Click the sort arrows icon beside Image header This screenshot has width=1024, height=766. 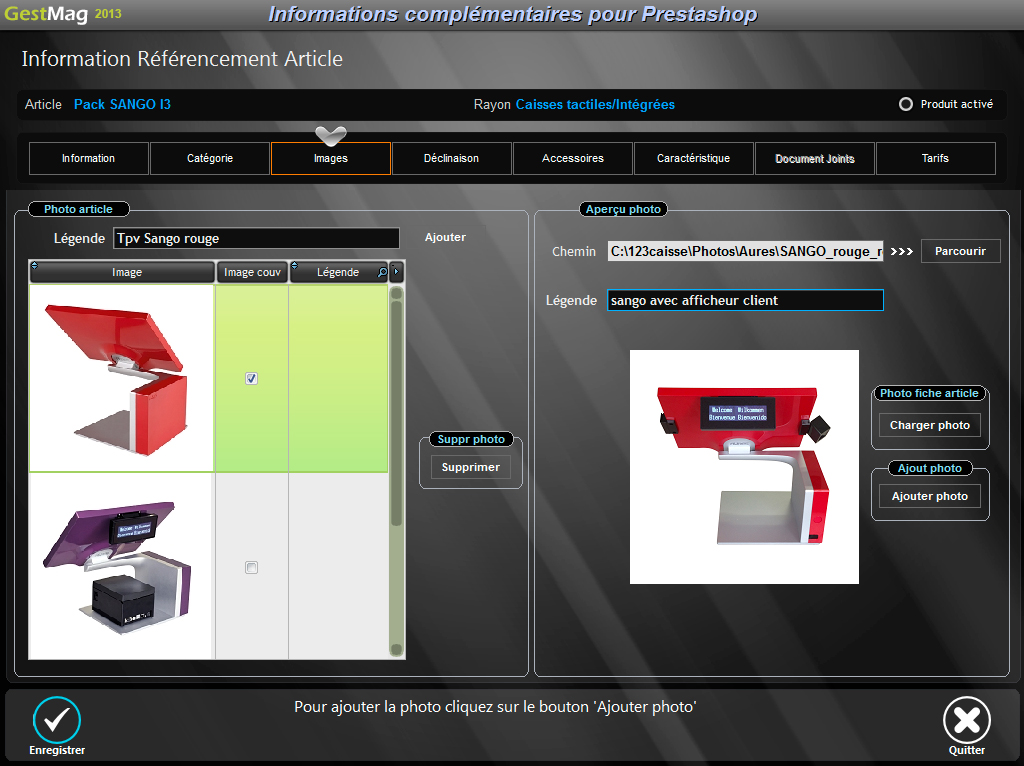click(x=35, y=266)
